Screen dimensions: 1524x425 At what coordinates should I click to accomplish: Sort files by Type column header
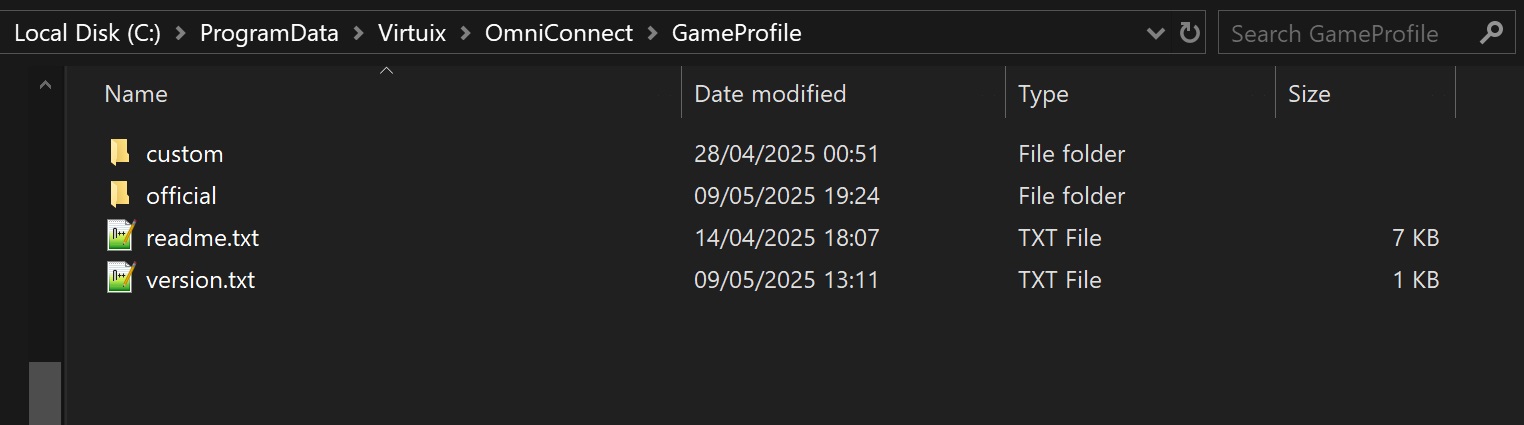pyautogui.click(x=1043, y=94)
